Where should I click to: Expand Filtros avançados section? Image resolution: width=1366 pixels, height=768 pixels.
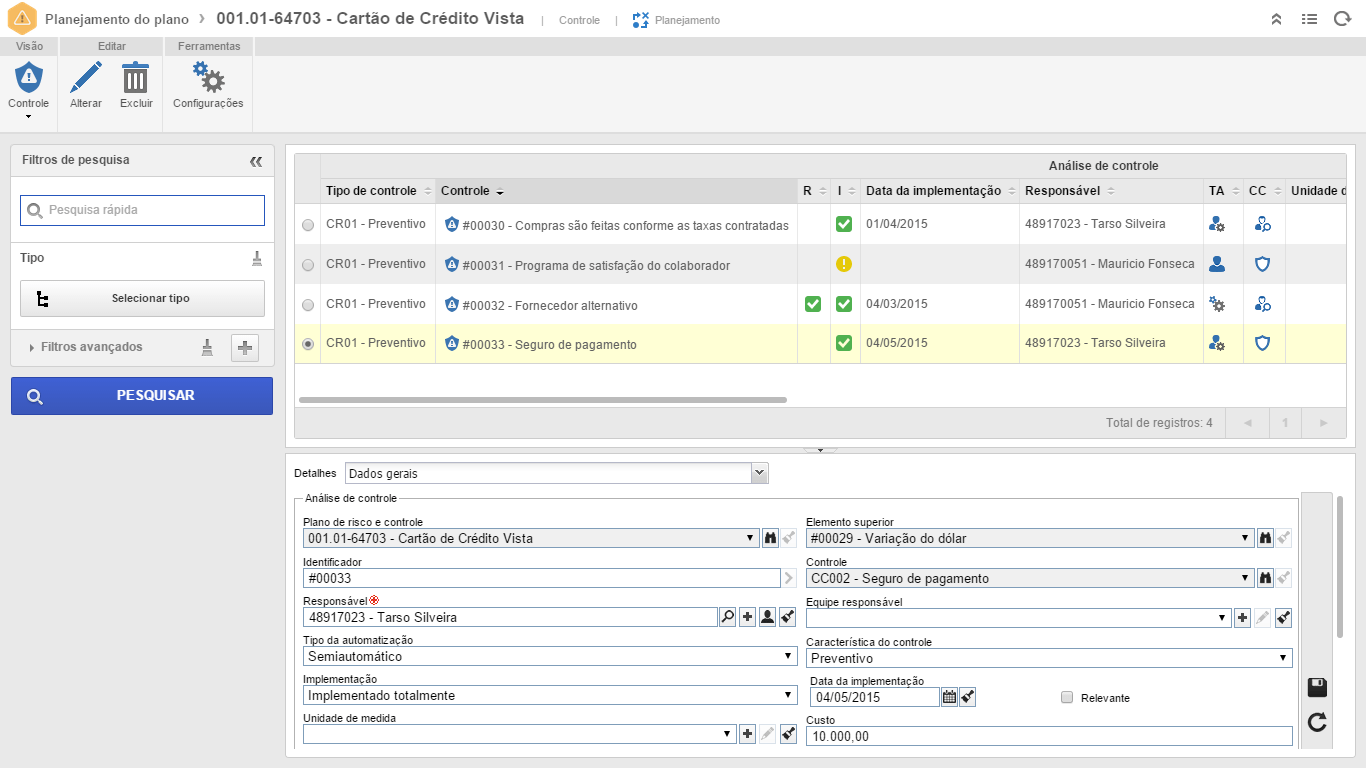pyautogui.click(x=90, y=347)
